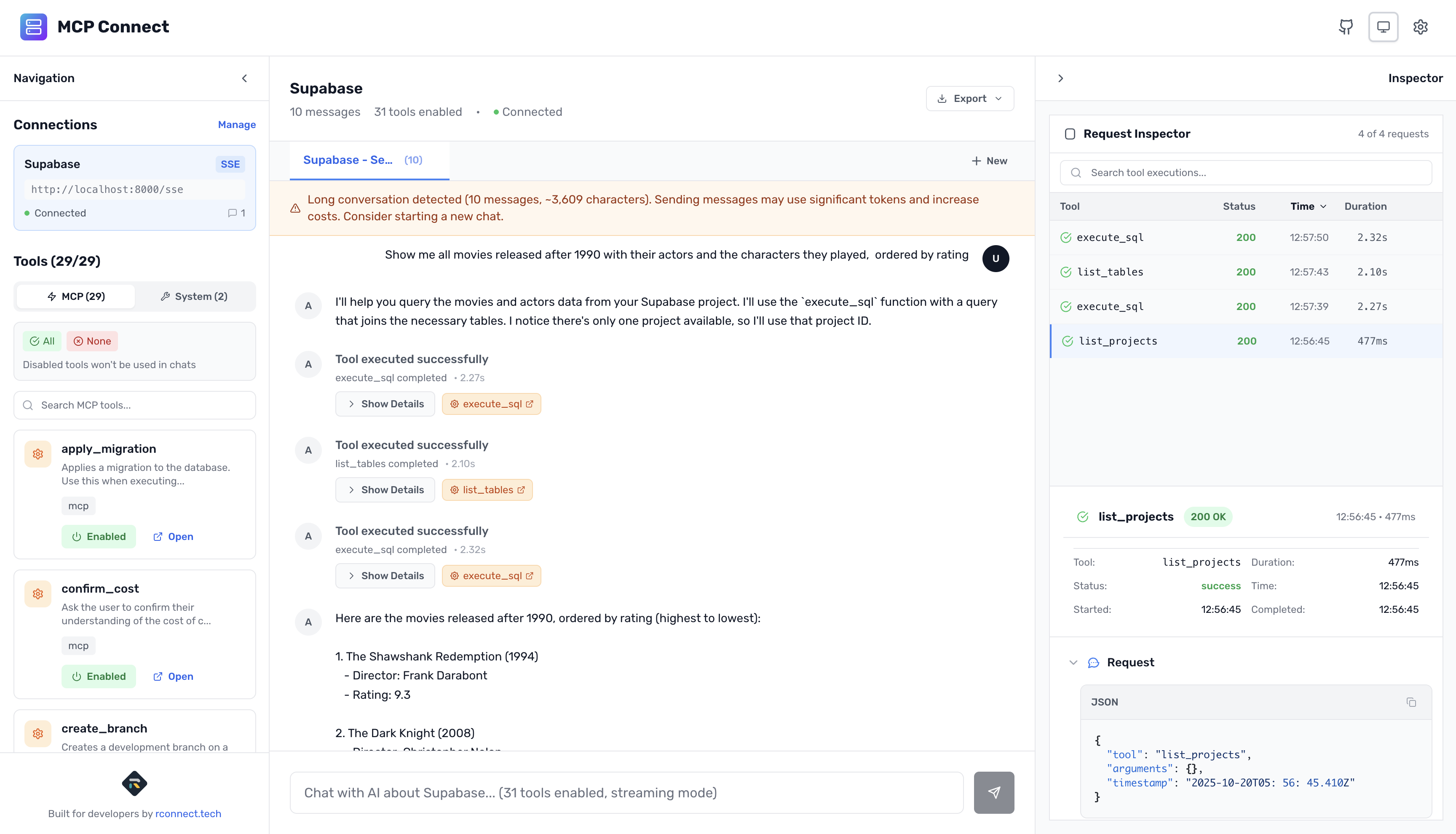The width and height of the screenshot is (1456, 834).
Task: Click the Manage link for Connections
Action: coord(236,124)
